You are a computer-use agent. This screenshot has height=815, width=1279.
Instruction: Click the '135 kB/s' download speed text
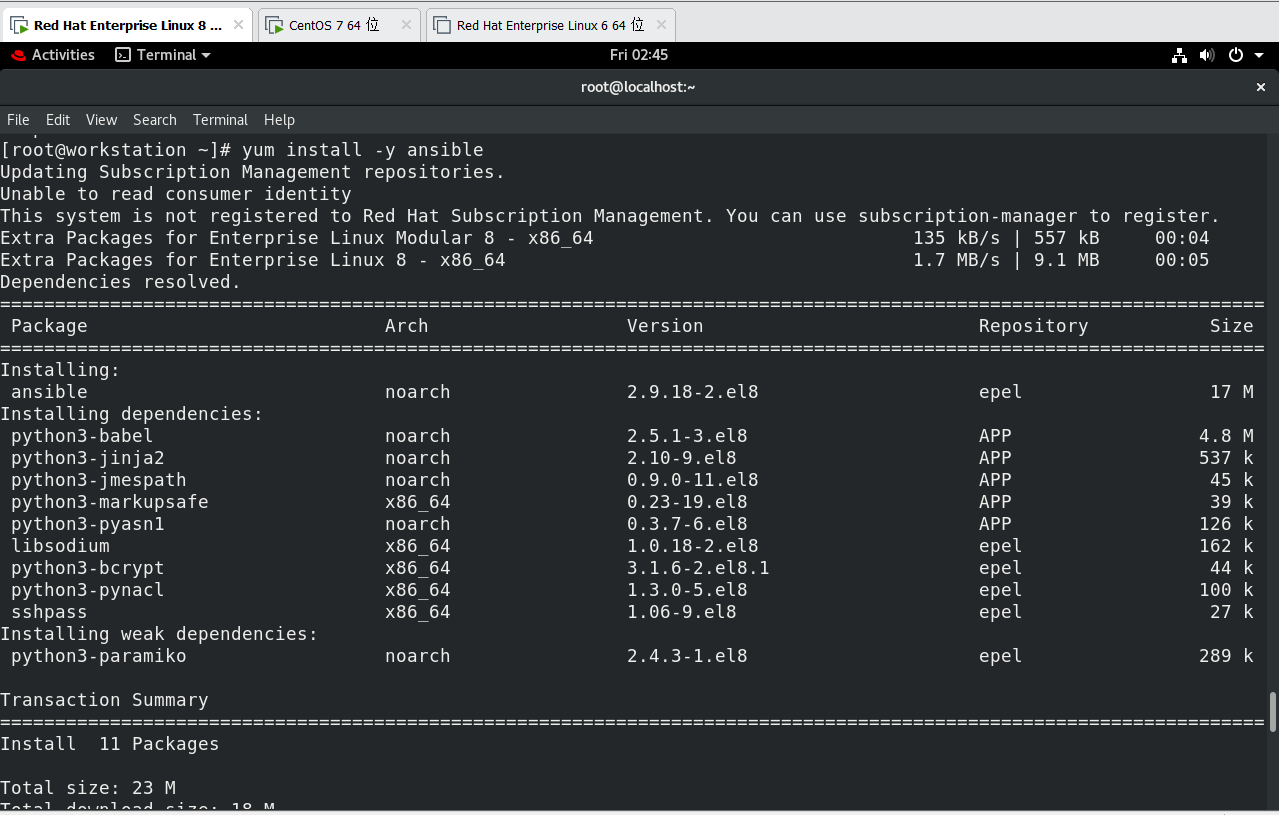point(956,238)
